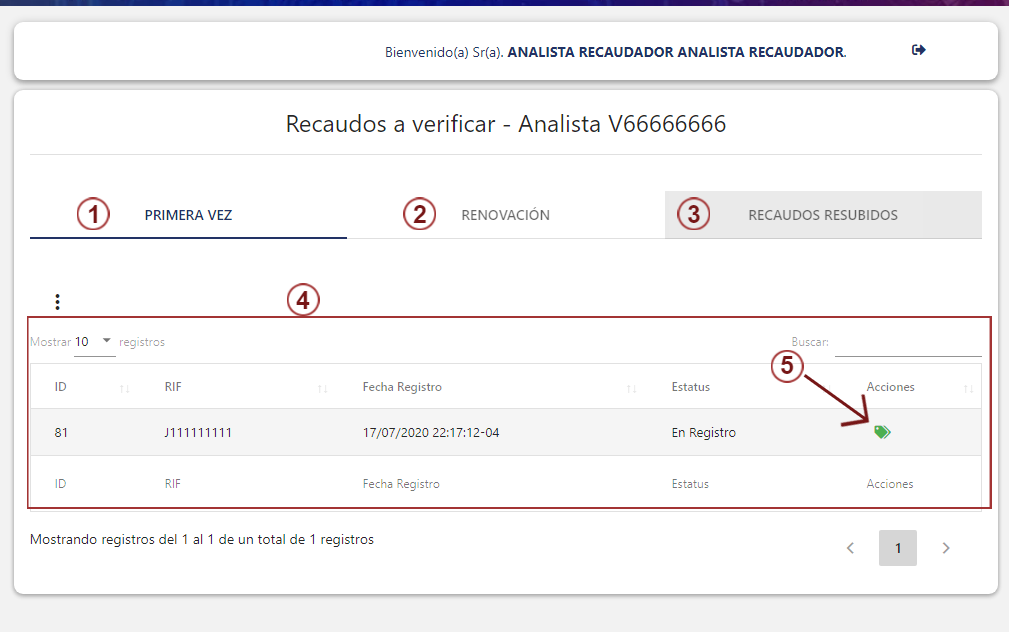
Task: Click the Estatus column header
Action: 690,387
